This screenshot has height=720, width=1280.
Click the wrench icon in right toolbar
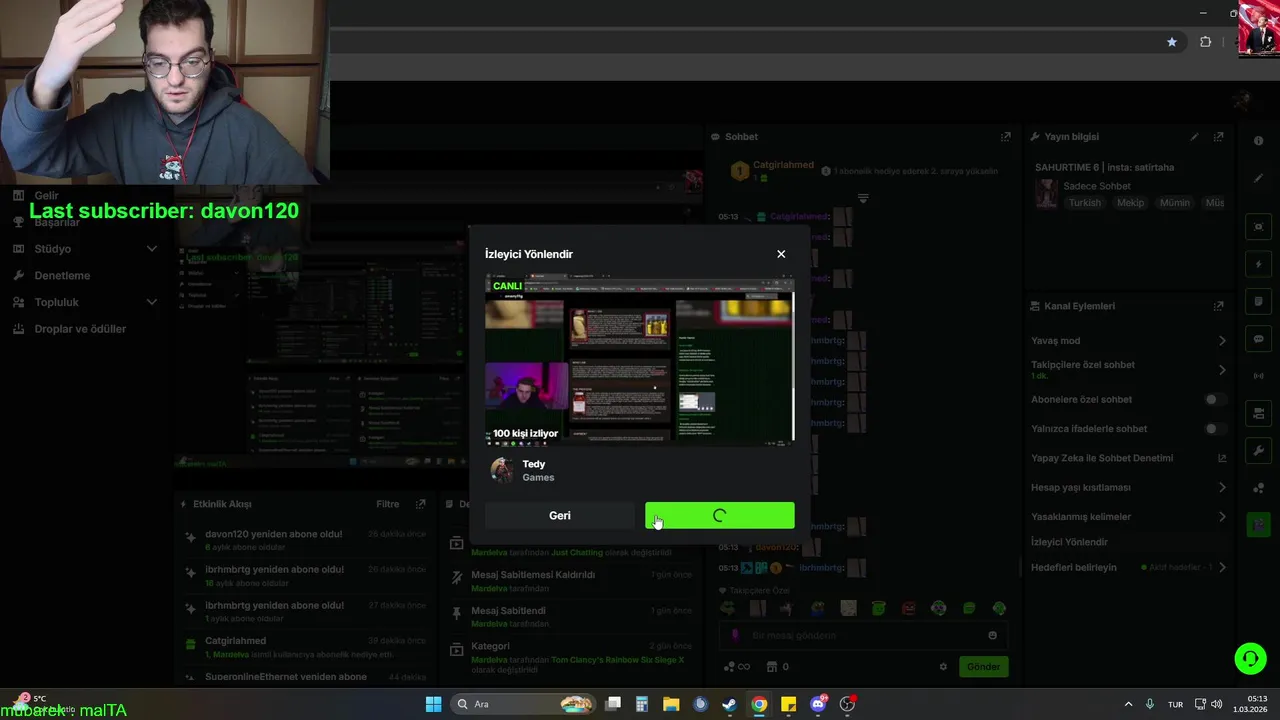[1258, 451]
